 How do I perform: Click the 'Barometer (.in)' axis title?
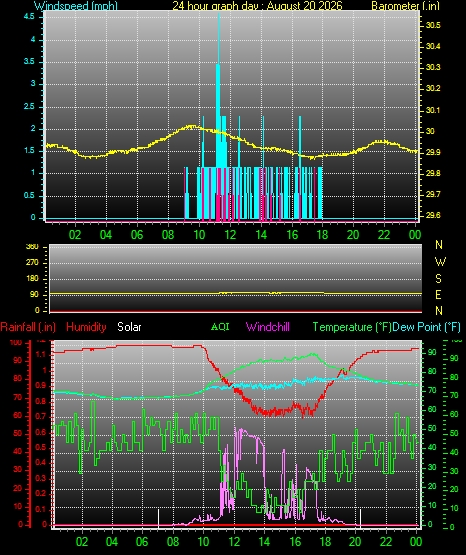pos(405,5)
